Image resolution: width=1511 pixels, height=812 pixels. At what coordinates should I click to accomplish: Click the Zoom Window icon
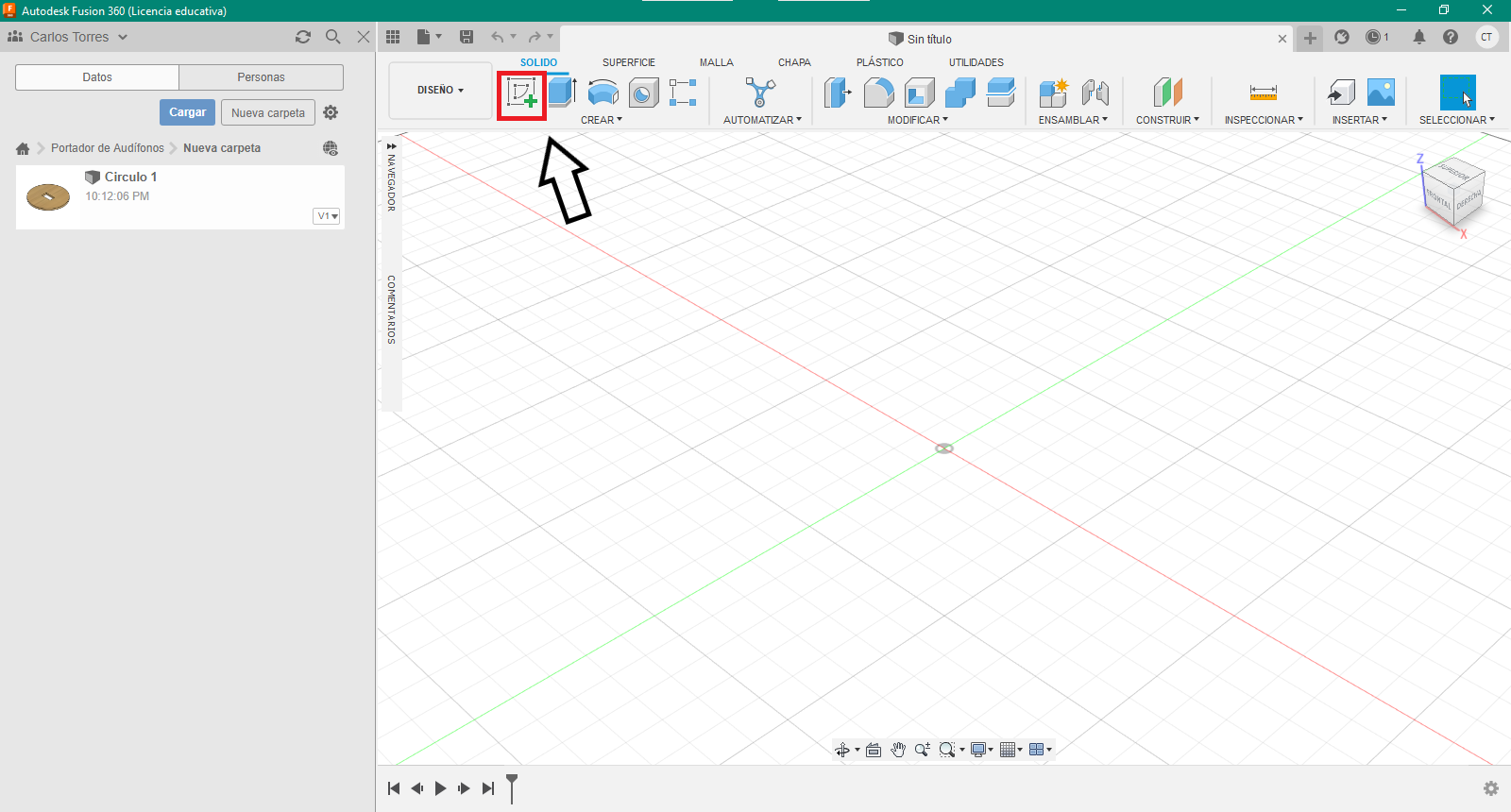click(x=947, y=750)
